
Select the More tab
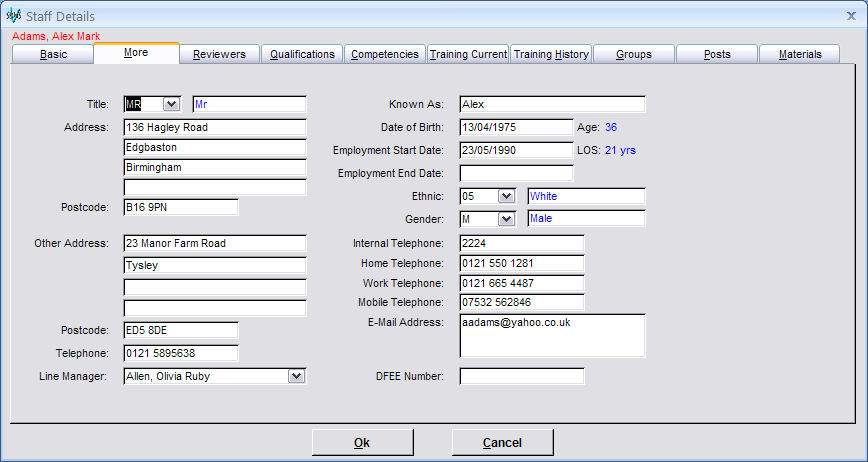pos(136,53)
